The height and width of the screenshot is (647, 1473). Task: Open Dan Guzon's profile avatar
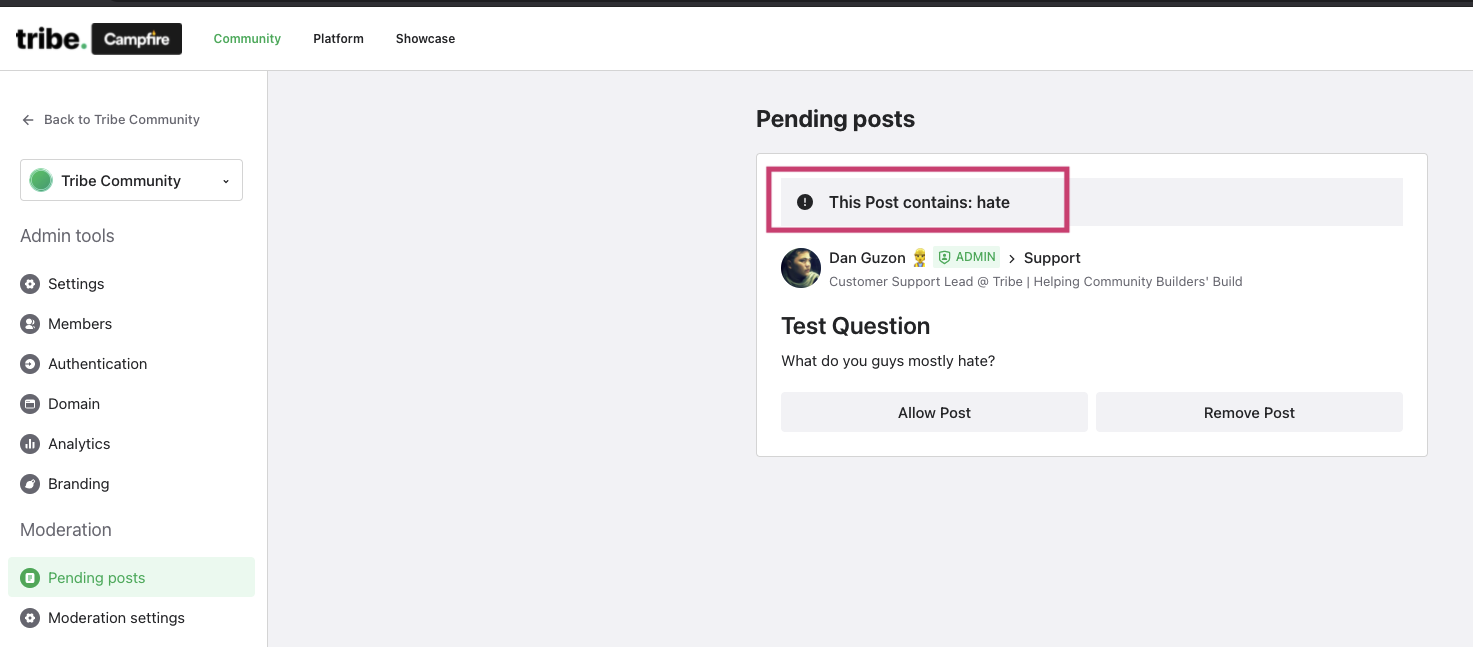(801, 268)
